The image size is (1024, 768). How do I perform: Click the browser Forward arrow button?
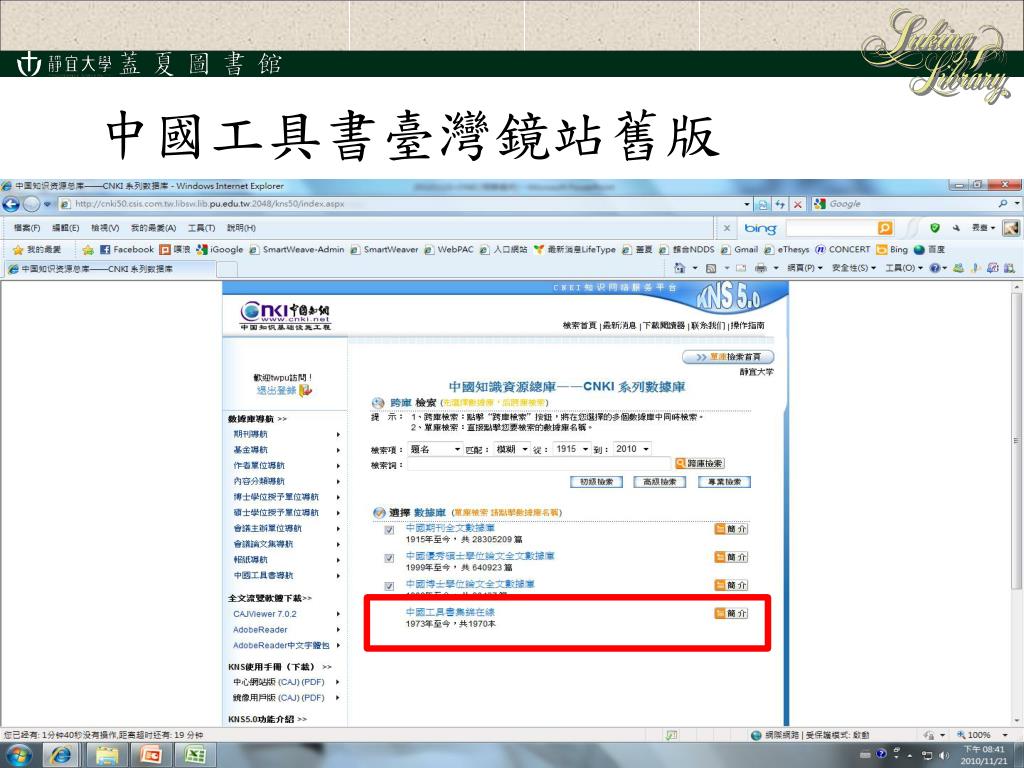point(31,204)
